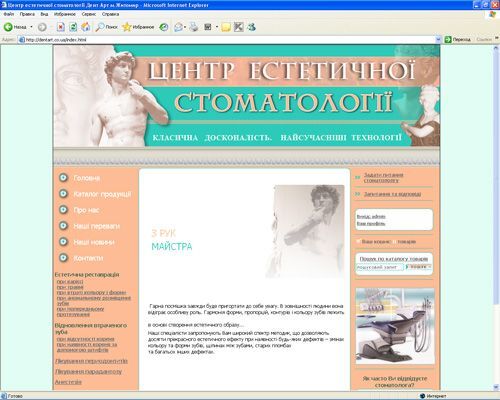Screen dimensions: 500x400
Task: Open the Правка menu
Action: (x=27, y=14)
